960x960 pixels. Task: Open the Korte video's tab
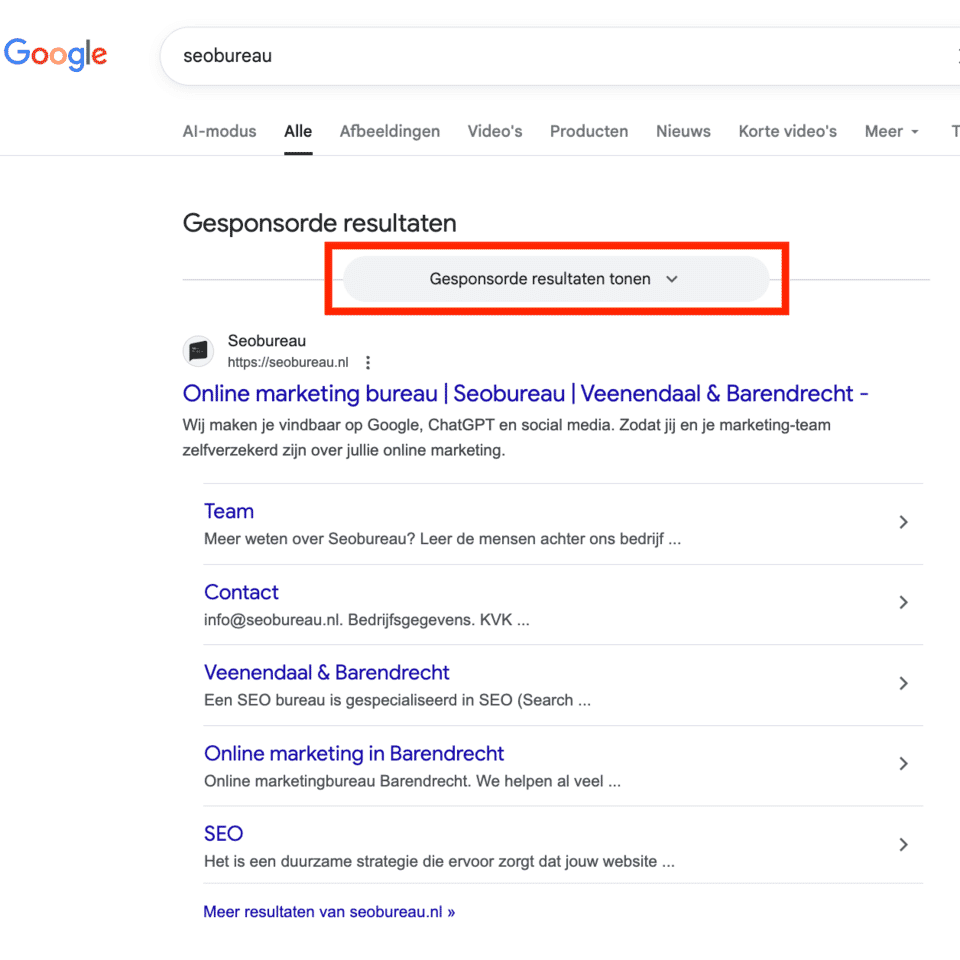coord(787,131)
